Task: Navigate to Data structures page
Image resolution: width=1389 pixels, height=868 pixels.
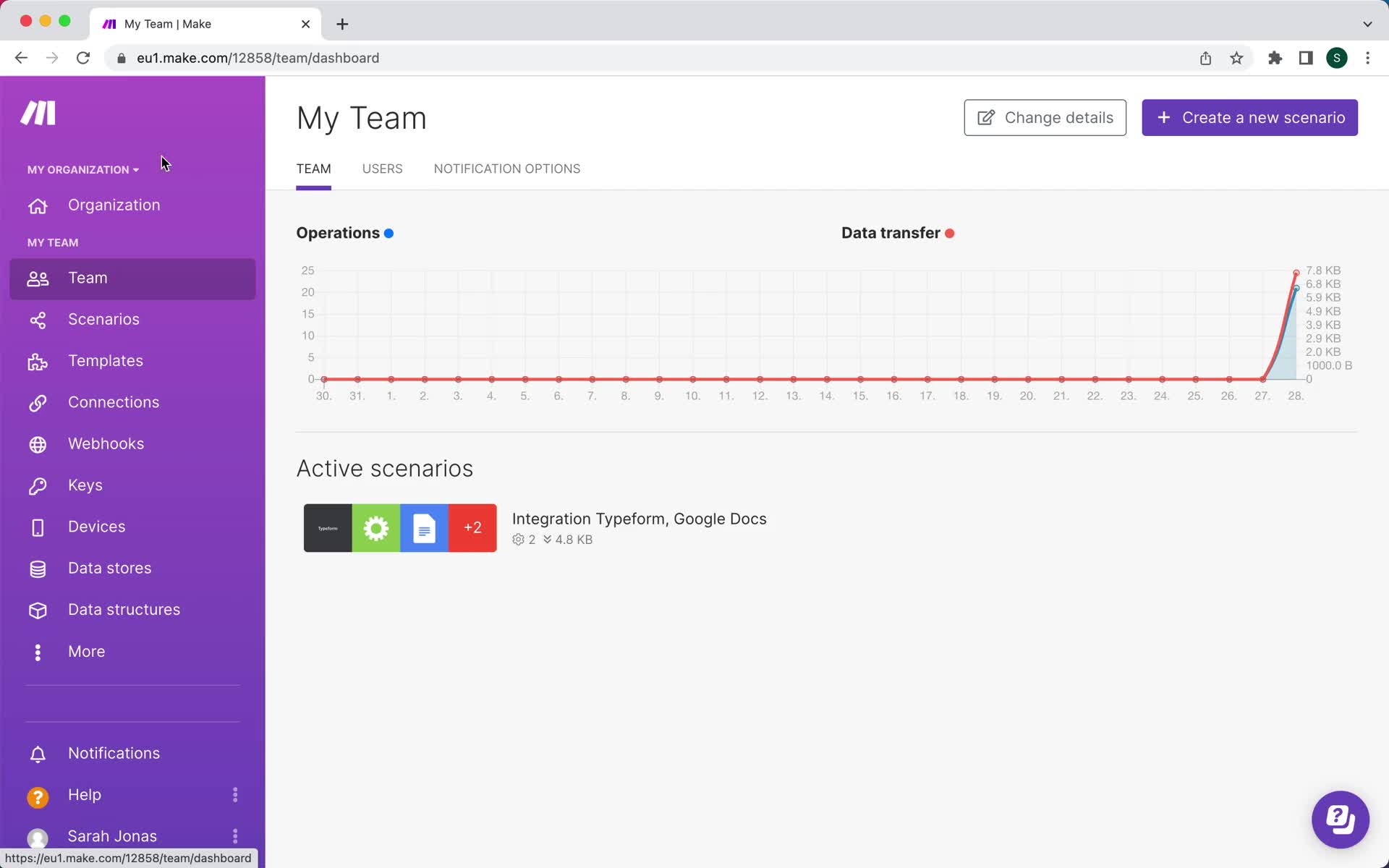Action: [124, 609]
